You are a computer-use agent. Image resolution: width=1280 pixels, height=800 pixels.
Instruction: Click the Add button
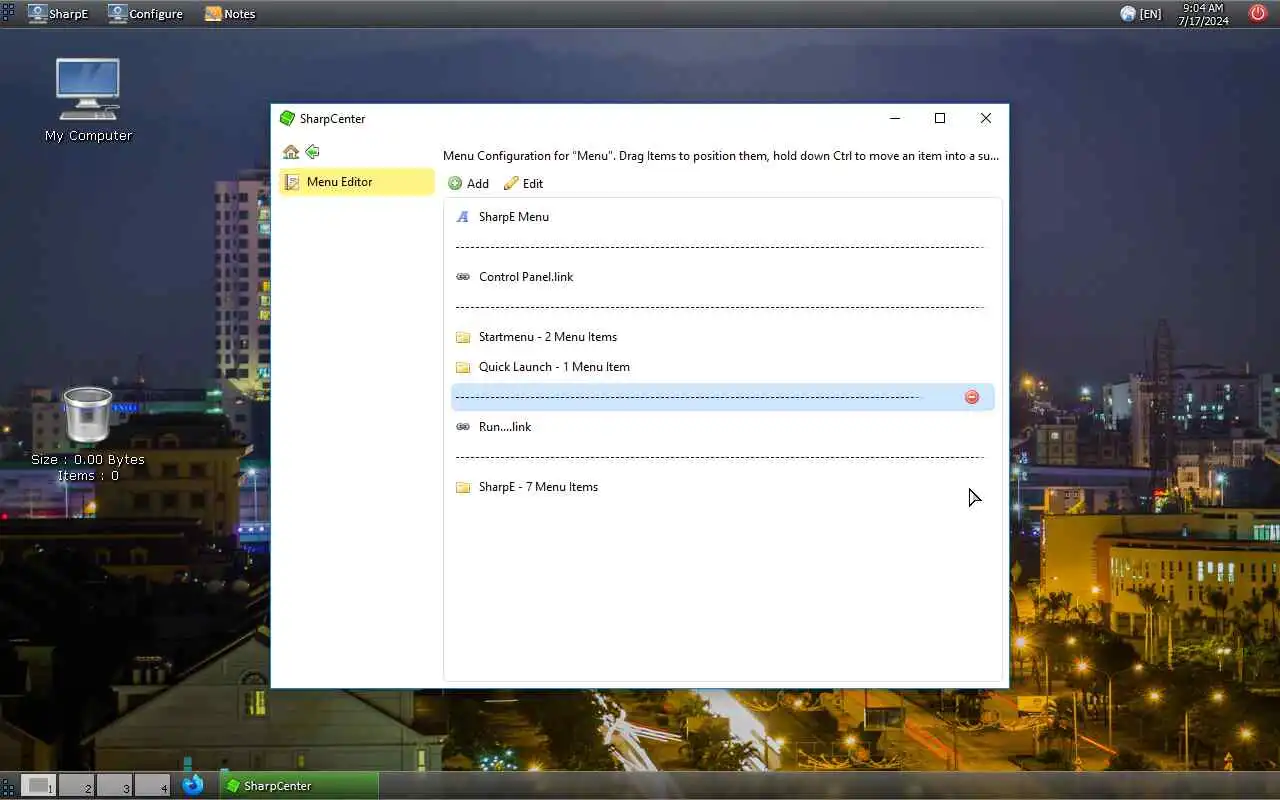pyautogui.click(x=468, y=183)
